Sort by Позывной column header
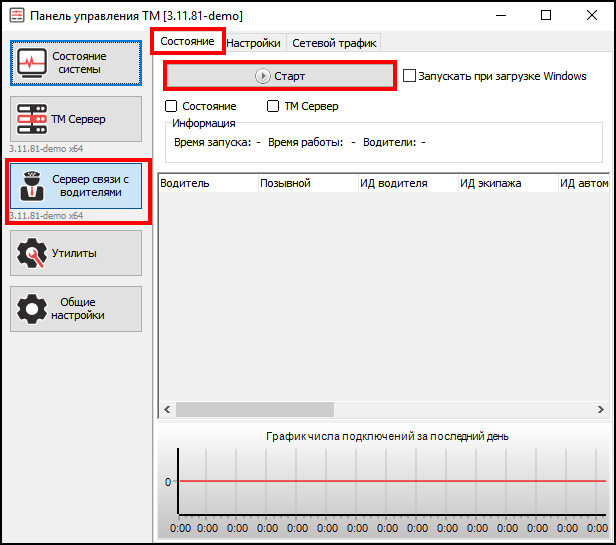616x545 pixels. (307, 183)
